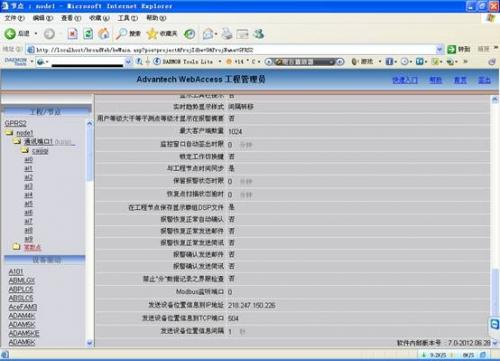
Task: Click the weather temperature toolbar item
Action: click(241, 62)
